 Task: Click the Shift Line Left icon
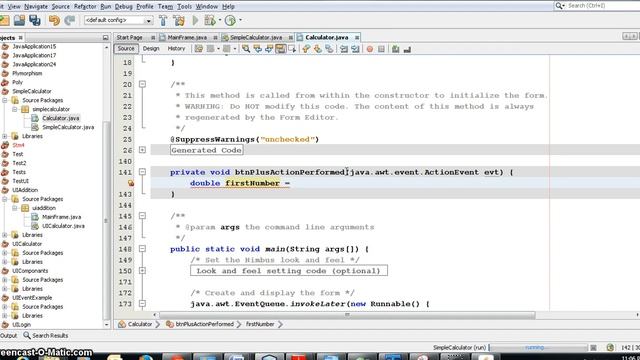344,49
